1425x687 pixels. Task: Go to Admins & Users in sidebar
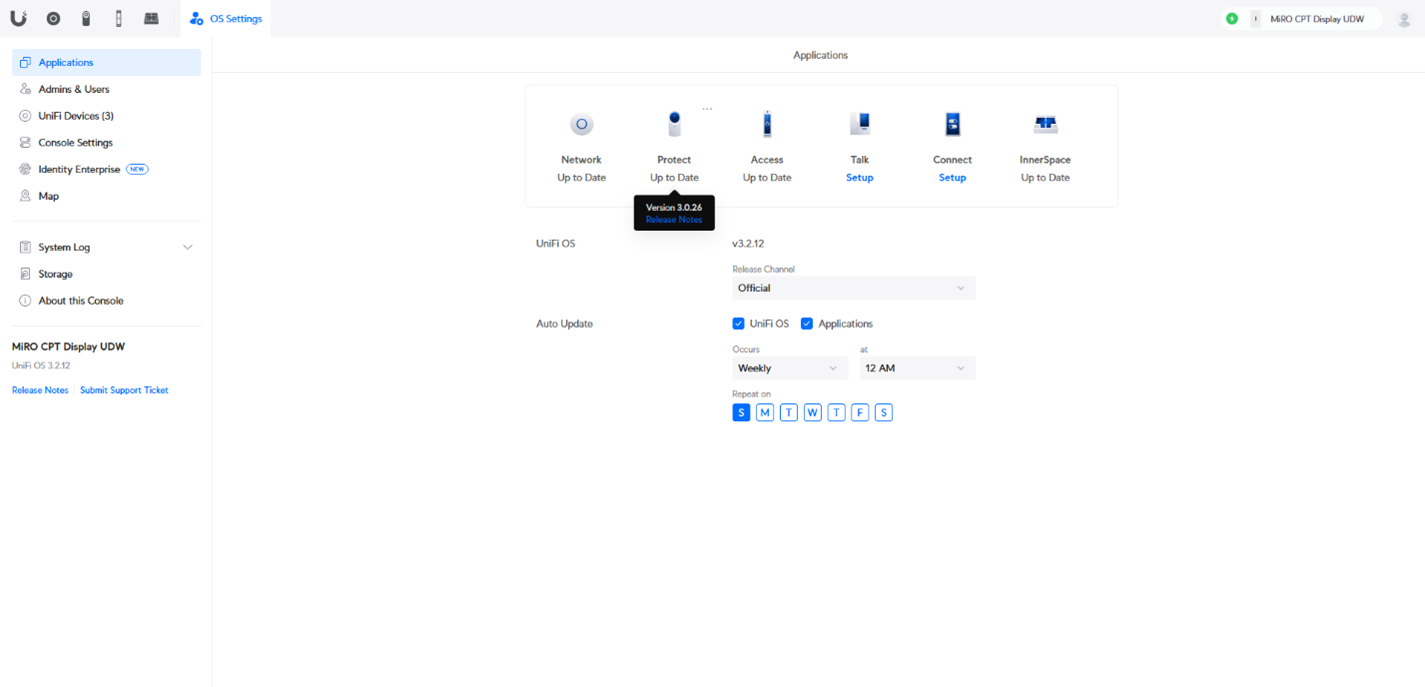coord(73,89)
